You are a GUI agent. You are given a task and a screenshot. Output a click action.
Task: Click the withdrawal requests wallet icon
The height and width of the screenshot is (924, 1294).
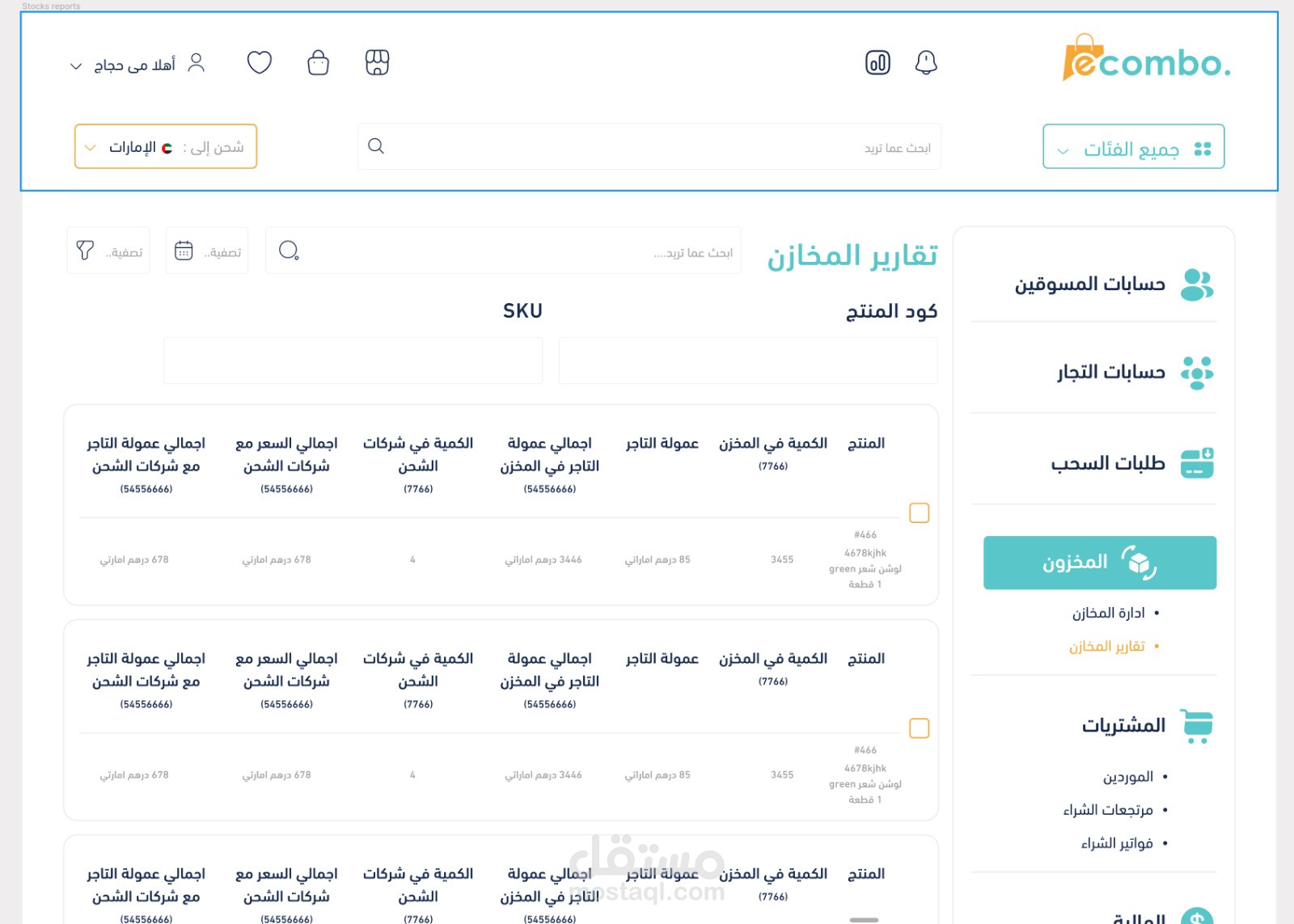click(1197, 463)
